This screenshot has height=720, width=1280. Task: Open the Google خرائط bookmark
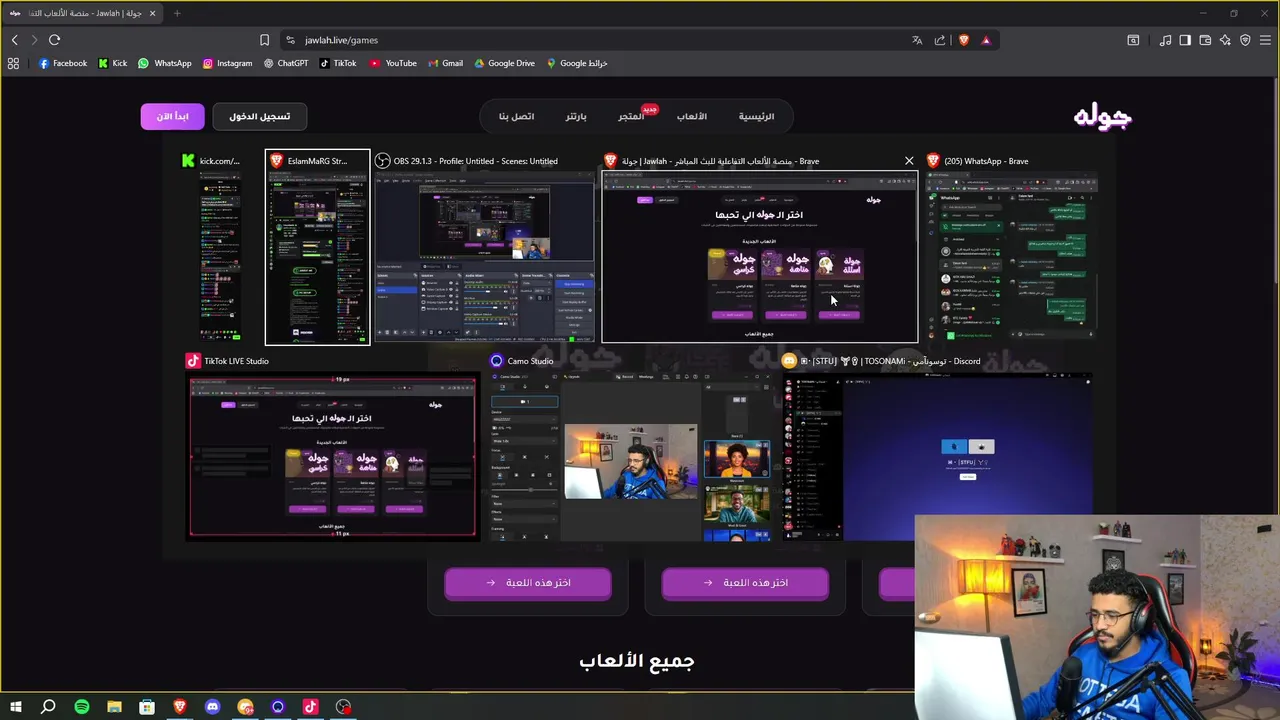[576, 63]
